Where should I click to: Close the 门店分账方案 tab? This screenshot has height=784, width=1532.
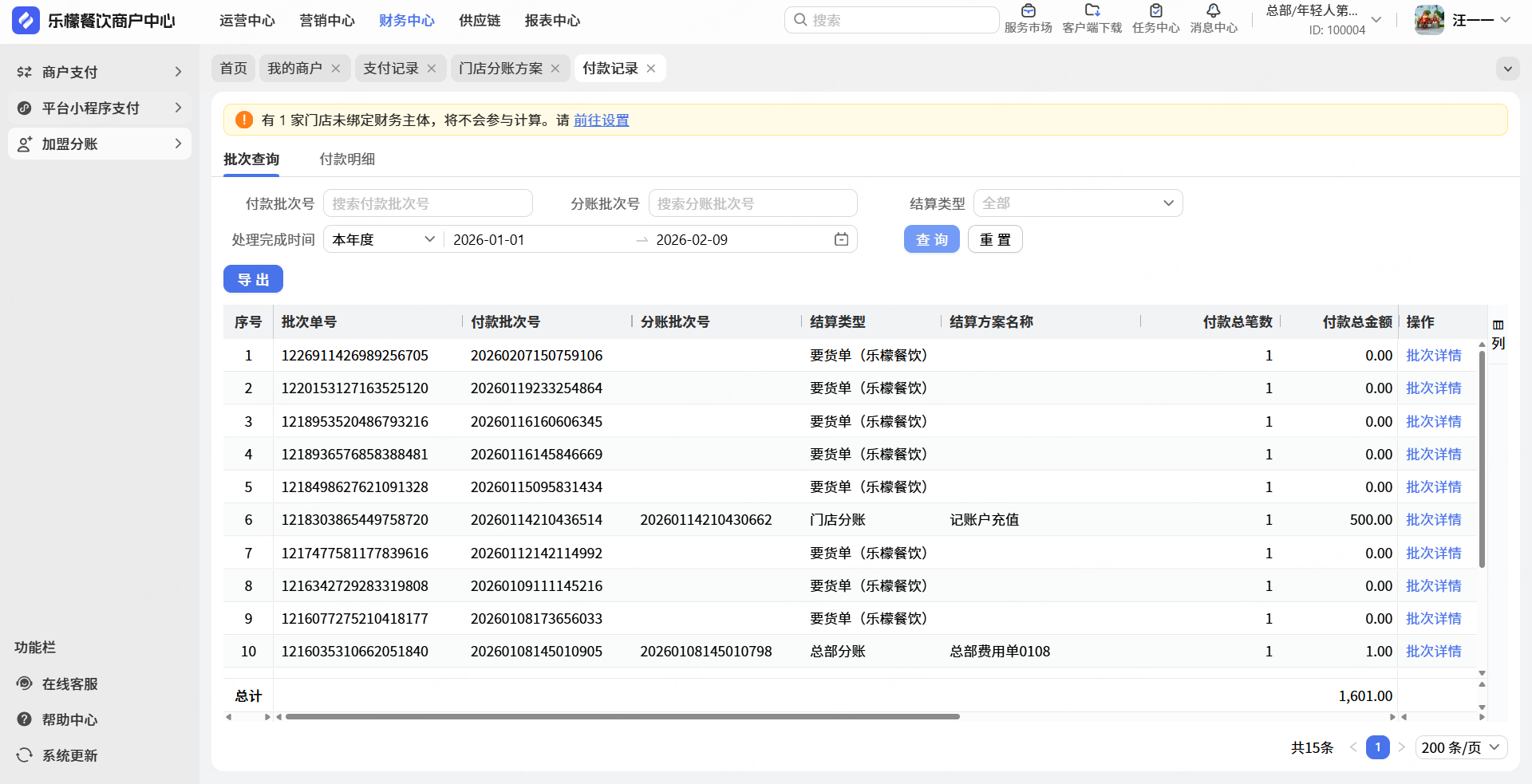tap(555, 69)
